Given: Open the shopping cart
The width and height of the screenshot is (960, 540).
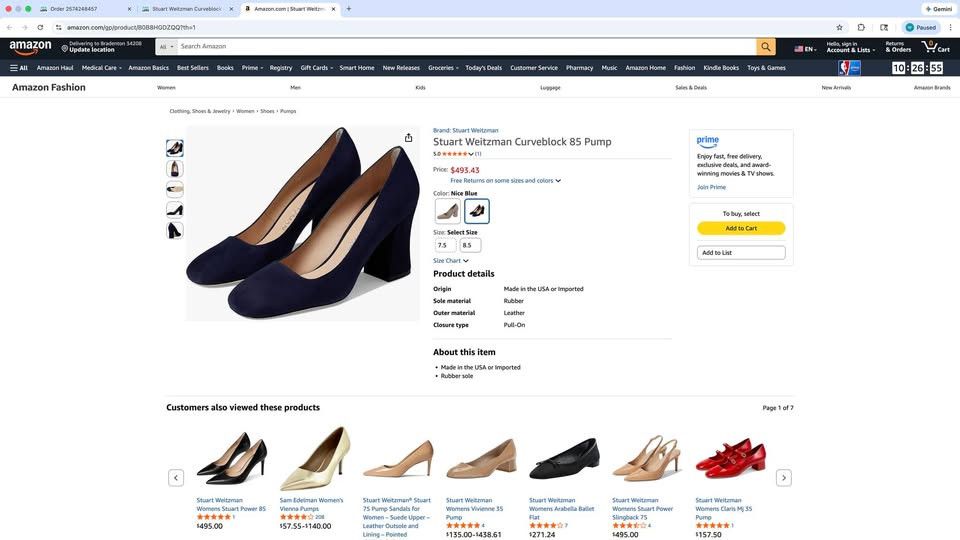Looking at the screenshot, I should coord(935,47).
